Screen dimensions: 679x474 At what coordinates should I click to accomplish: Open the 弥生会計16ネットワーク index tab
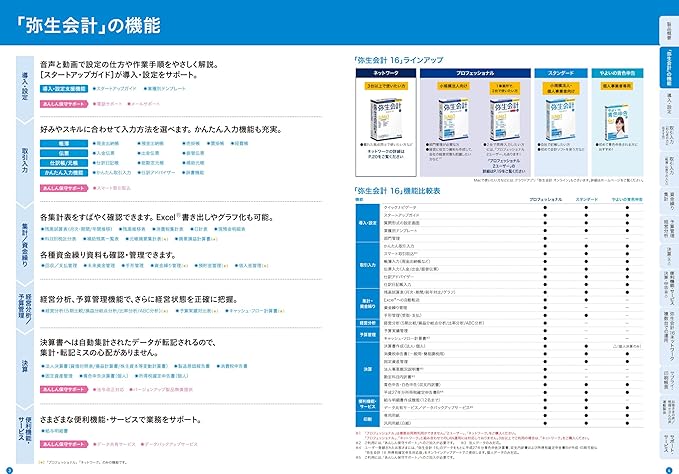point(670,336)
